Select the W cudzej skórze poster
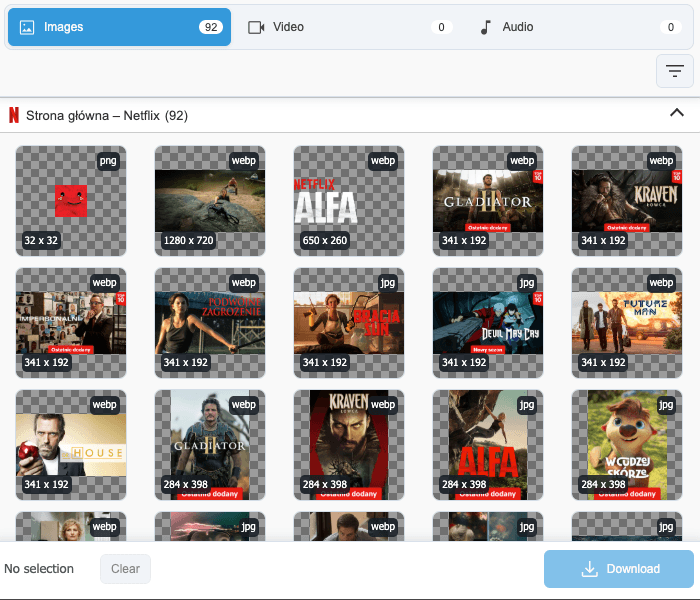This screenshot has width=700, height=600. tap(627, 445)
